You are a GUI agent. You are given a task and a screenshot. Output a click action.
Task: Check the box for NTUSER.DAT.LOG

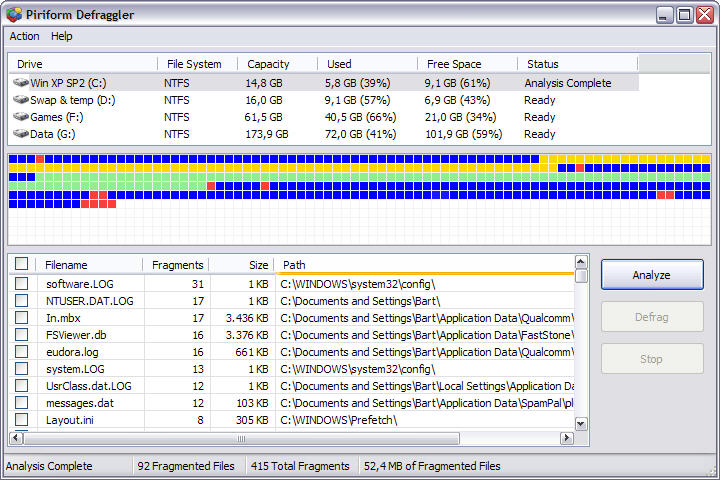point(21,300)
